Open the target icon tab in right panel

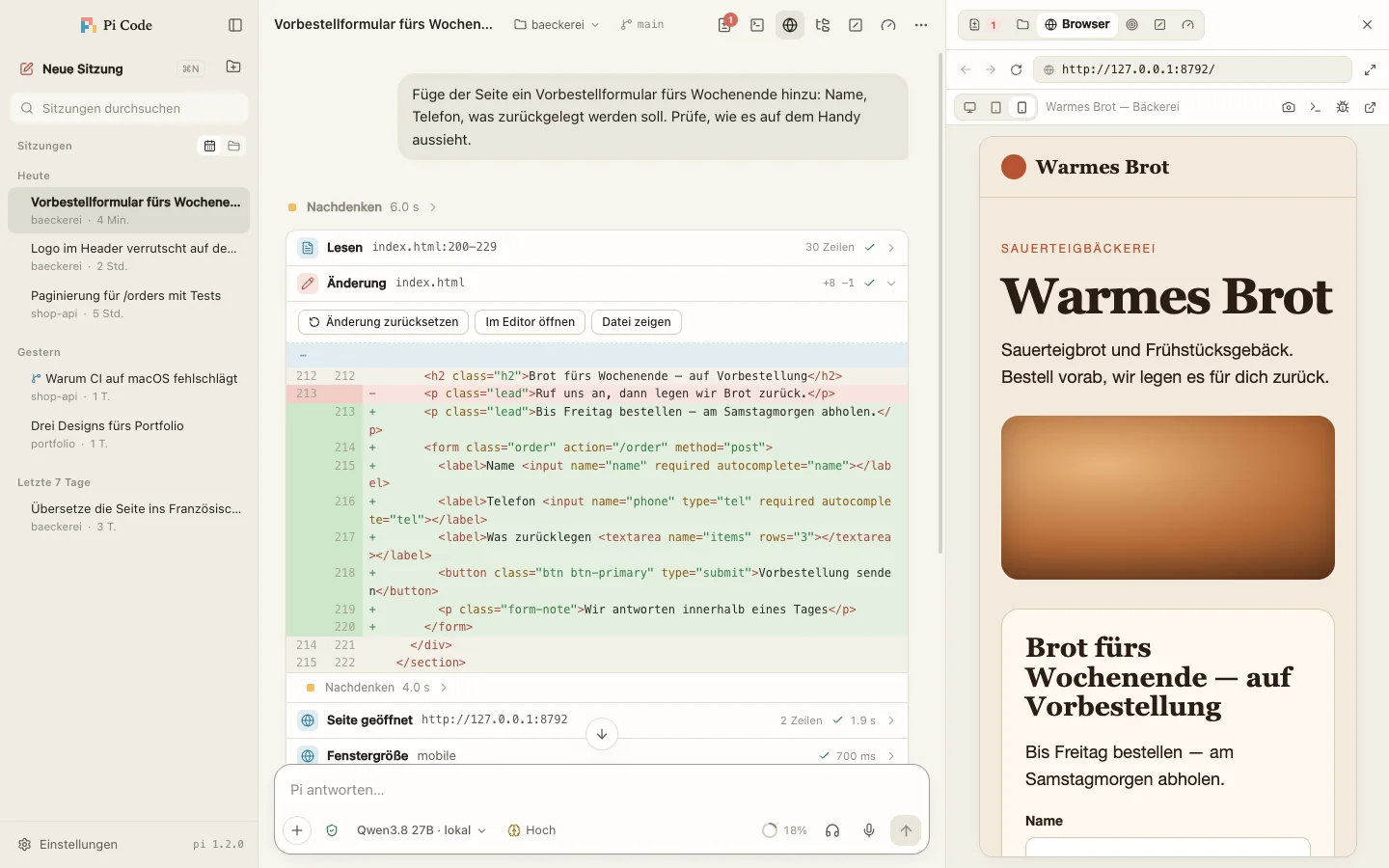pos(1132,25)
